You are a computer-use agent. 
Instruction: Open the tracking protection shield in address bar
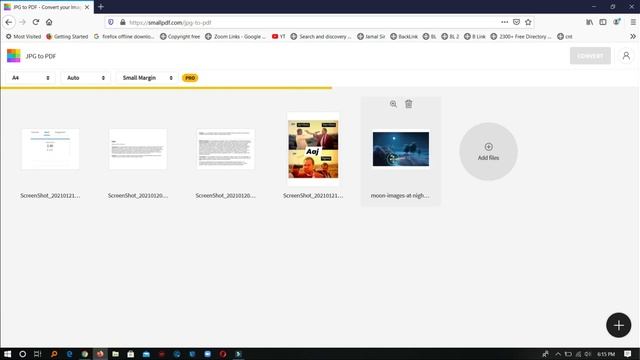click(111, 22)
